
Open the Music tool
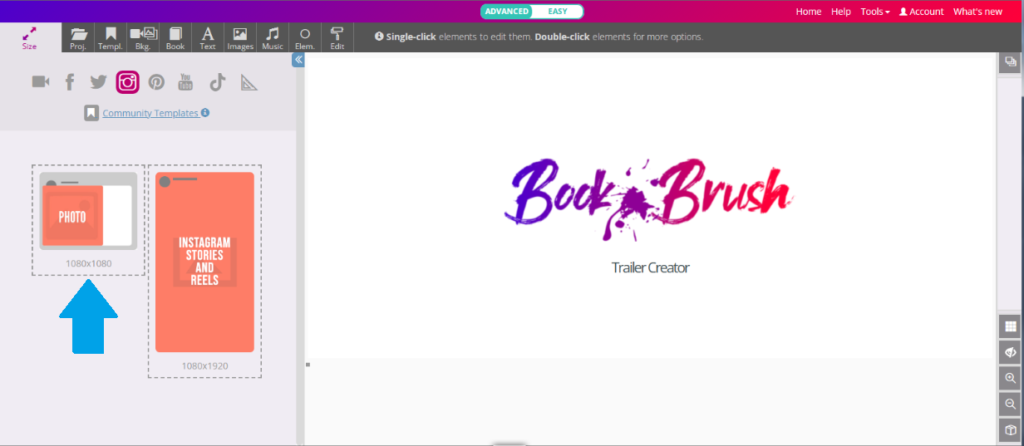click(x=272, y=38)
